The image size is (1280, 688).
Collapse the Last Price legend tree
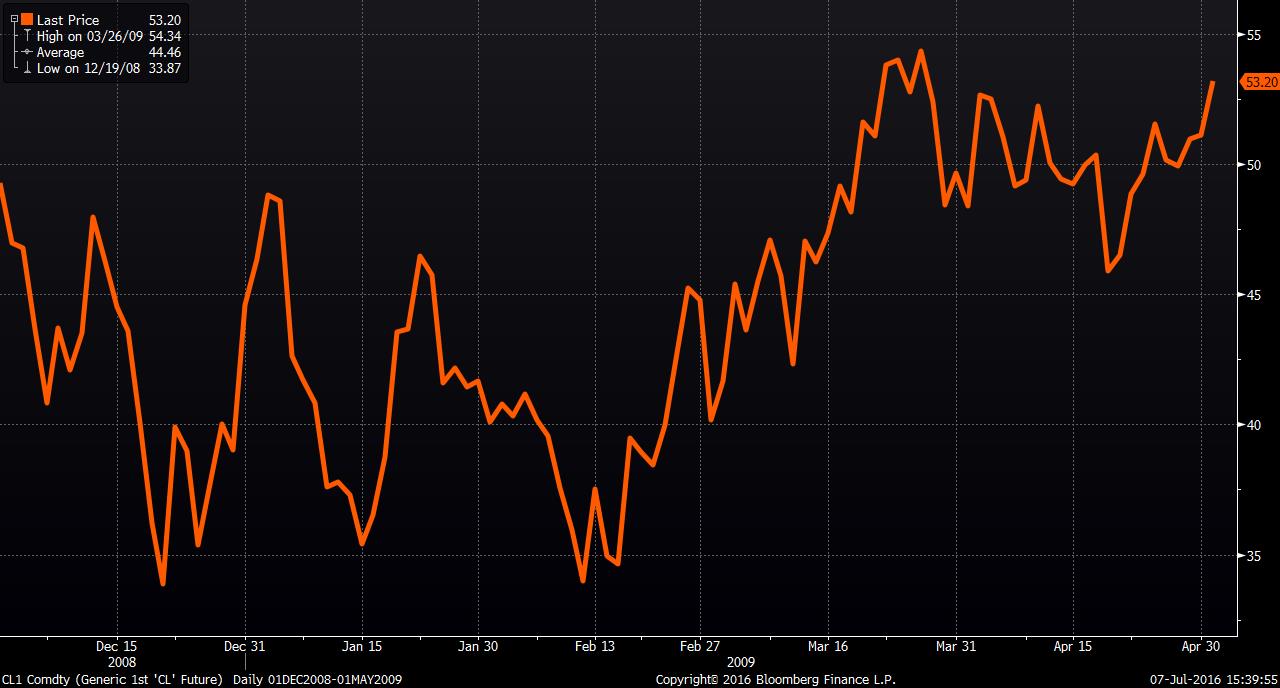[x=13, y=20]
